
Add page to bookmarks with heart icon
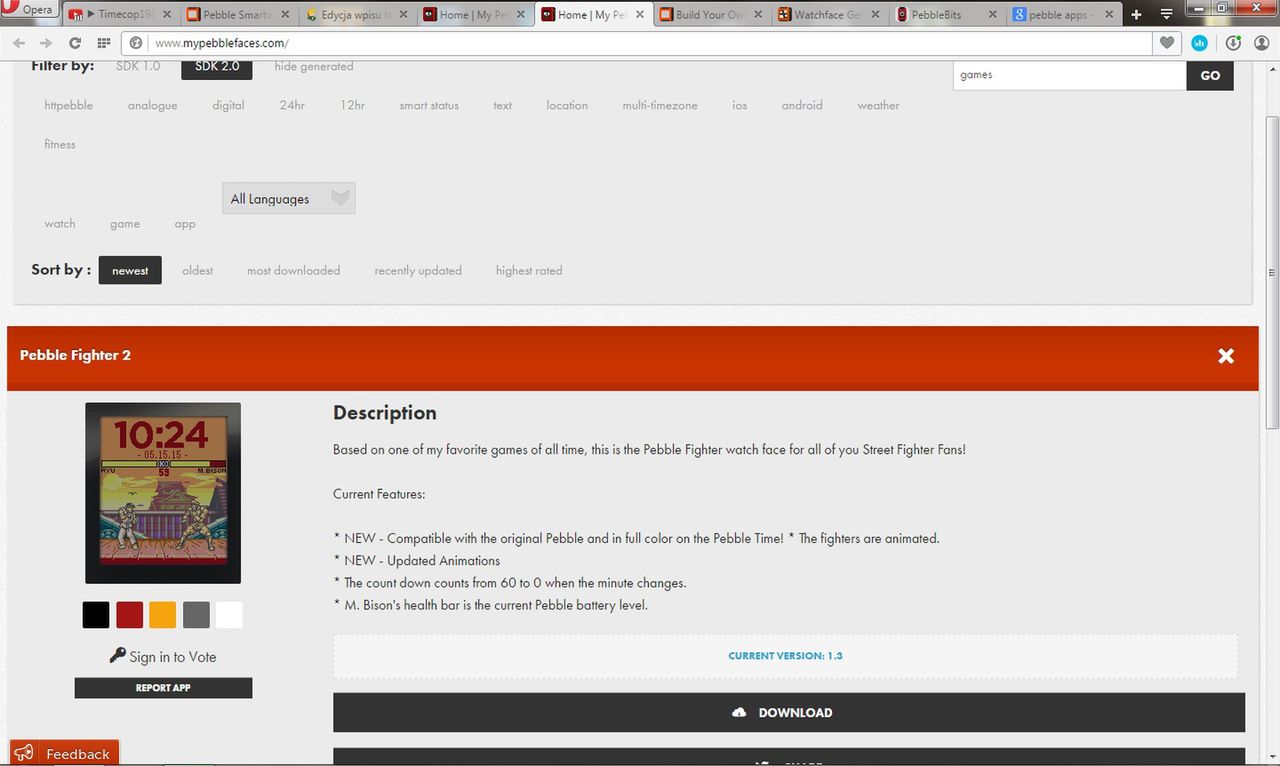click(x=1167, y=43)
